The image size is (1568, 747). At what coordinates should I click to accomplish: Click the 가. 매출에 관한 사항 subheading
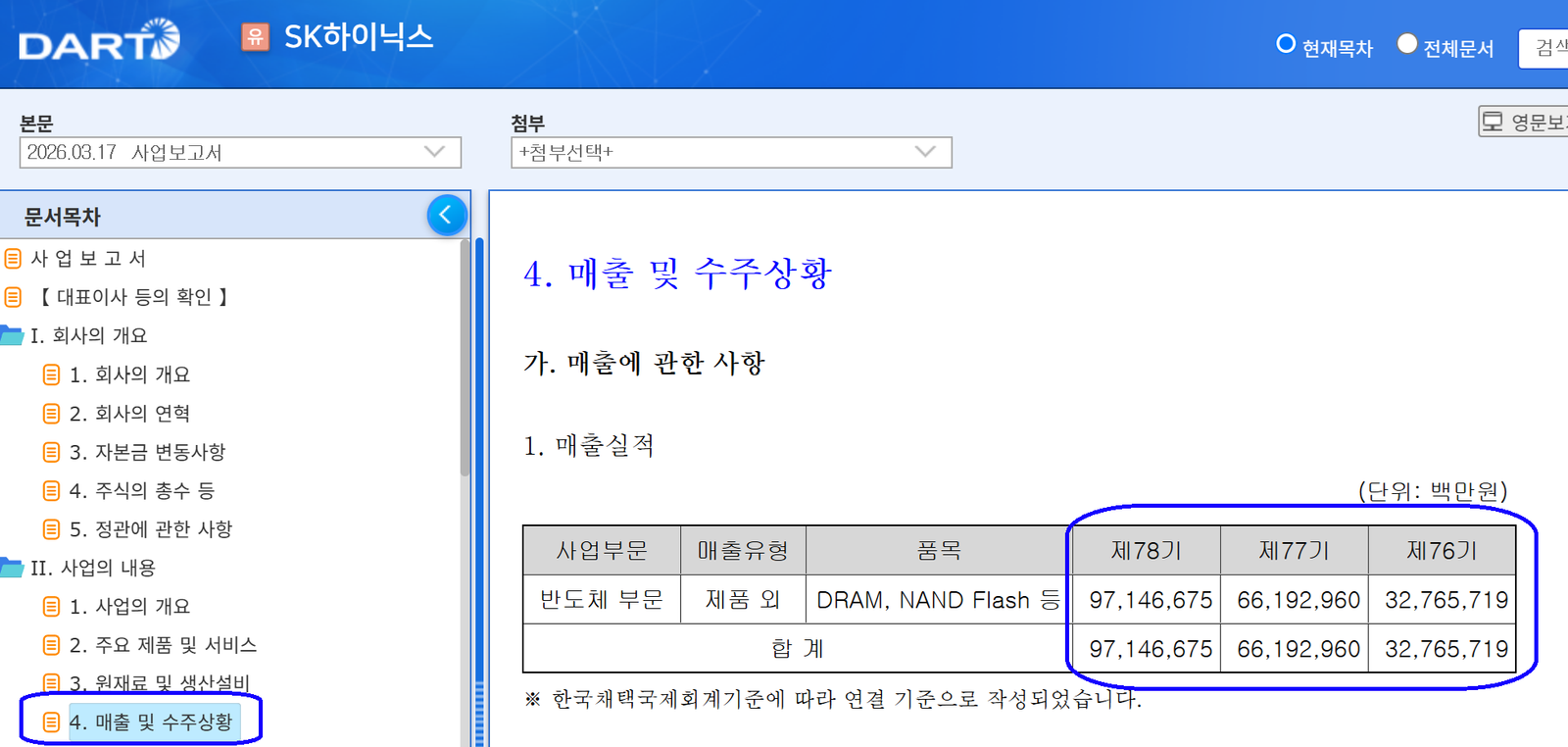point(644,364)
